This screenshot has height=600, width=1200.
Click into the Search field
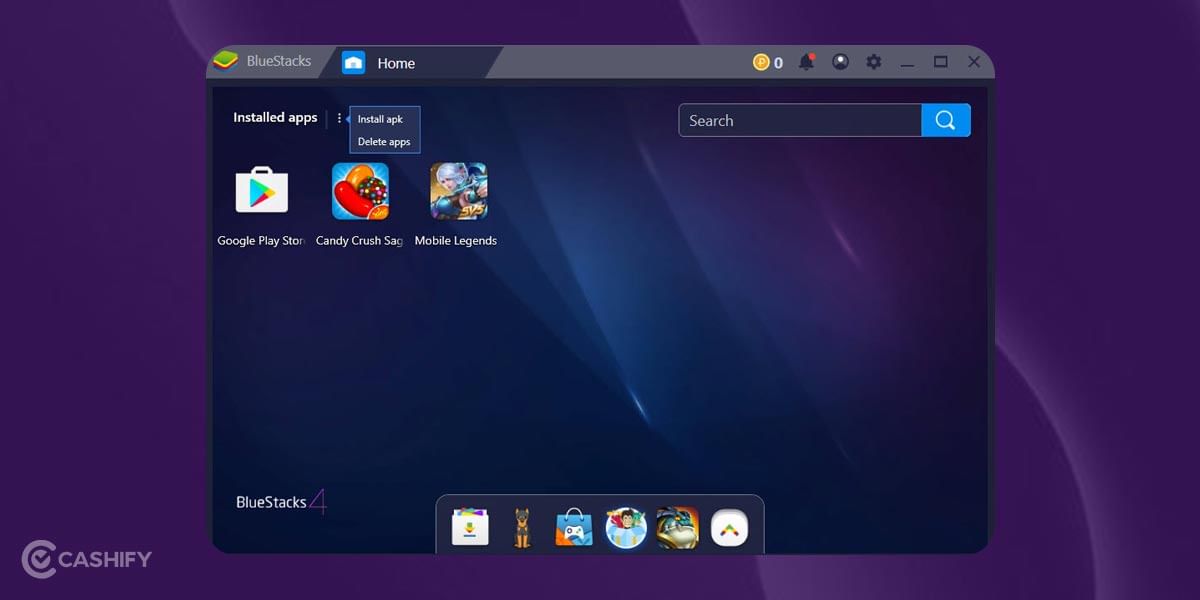pos(800,120)
